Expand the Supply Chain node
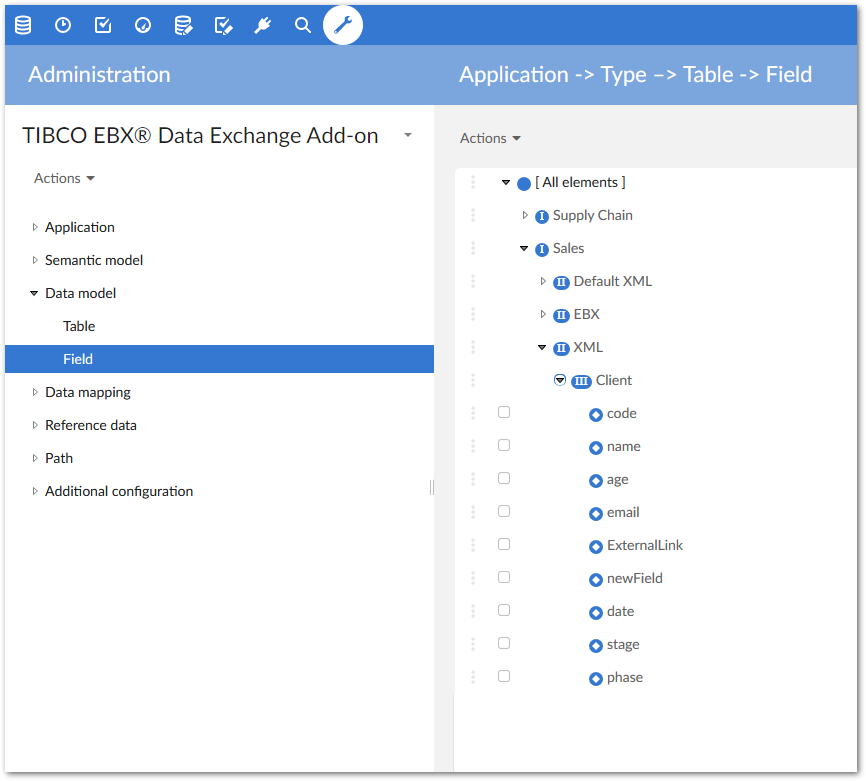Image resolution: width=866 pixels, height=781 pixels. (525, 215)
